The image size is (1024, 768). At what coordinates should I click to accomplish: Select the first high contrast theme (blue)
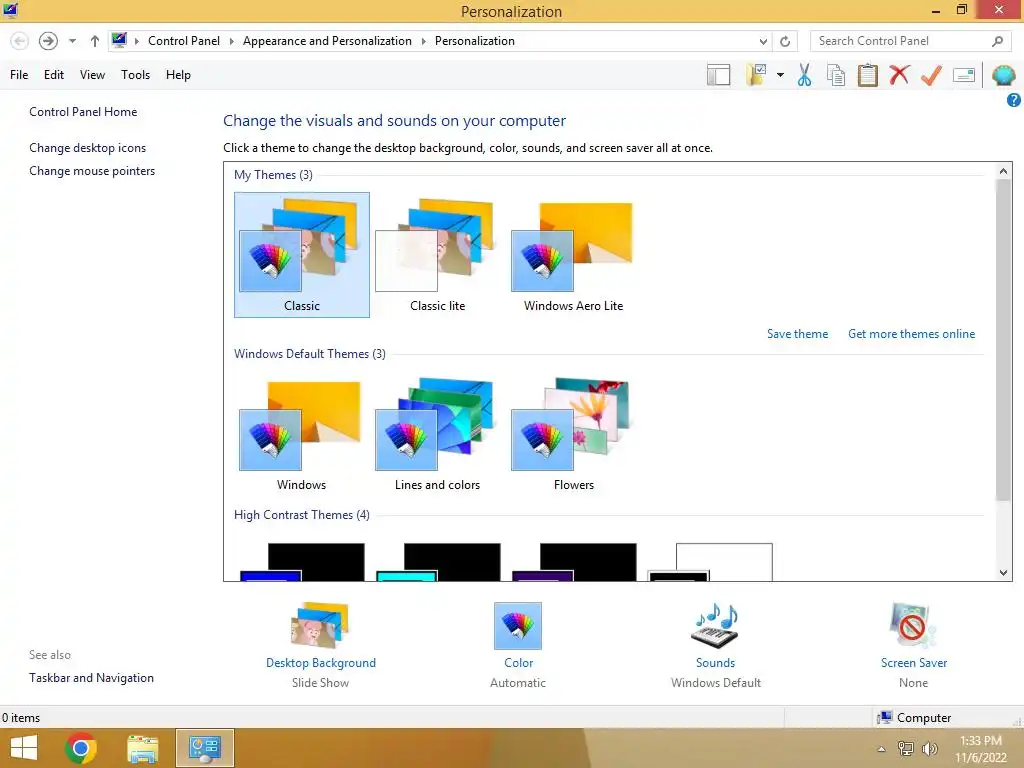(302, 562)
